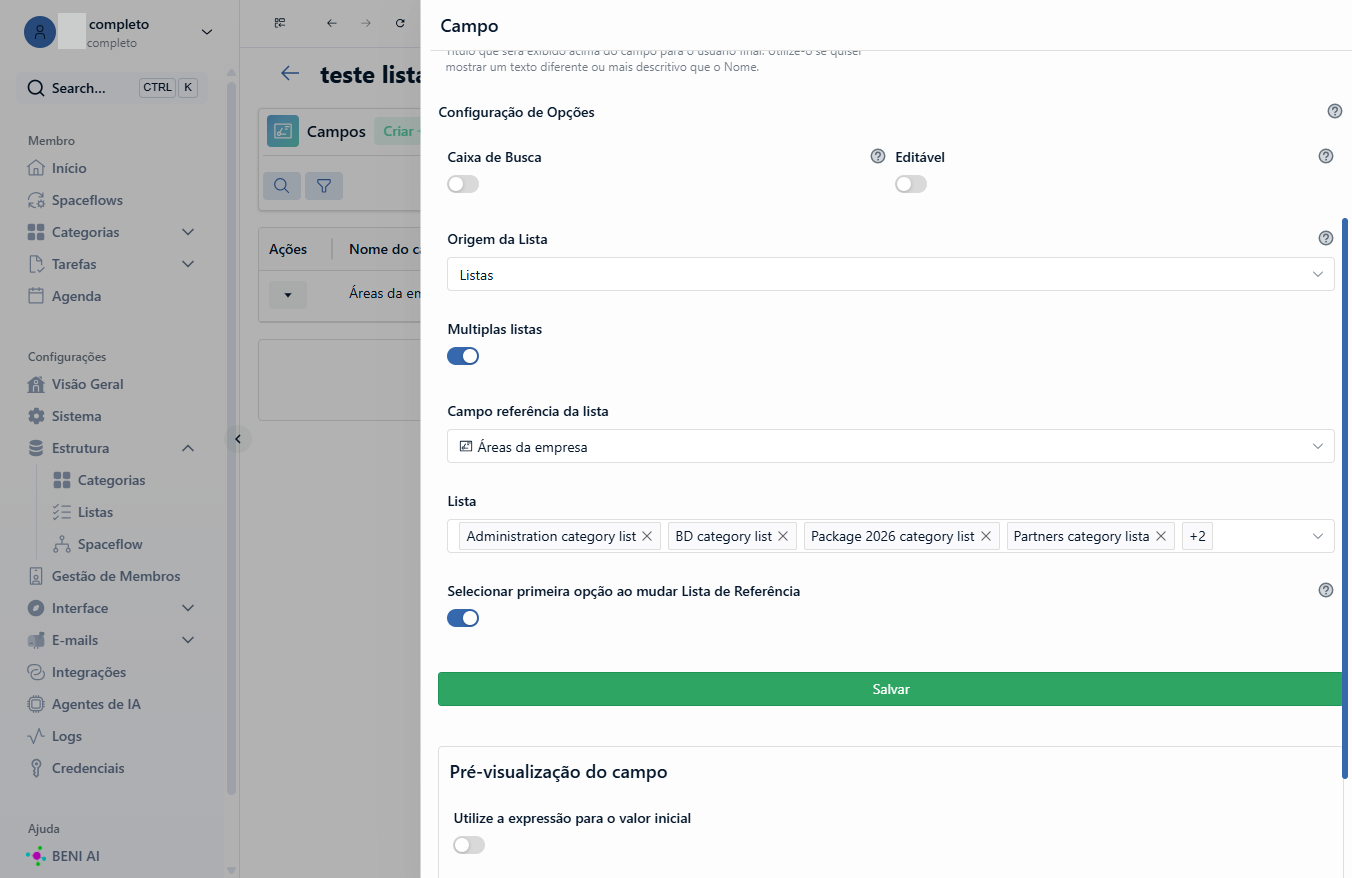
Task: Click the magnifier search button in Campos
Action: point(282,186)
